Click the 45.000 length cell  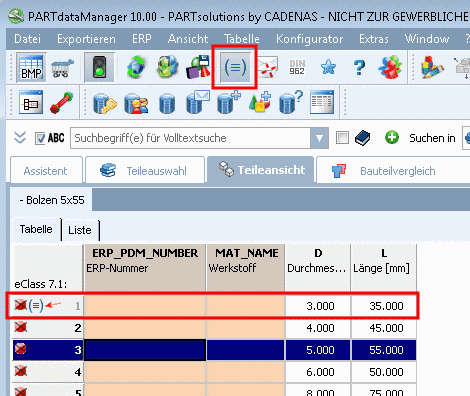click(x=384, y=328)
